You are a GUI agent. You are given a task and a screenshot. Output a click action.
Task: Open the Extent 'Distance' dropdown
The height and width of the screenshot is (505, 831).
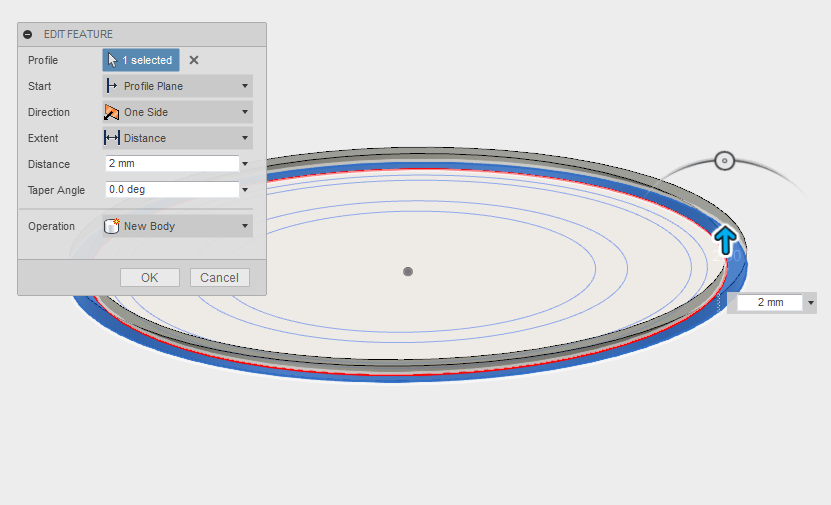(x=178, y=138)
